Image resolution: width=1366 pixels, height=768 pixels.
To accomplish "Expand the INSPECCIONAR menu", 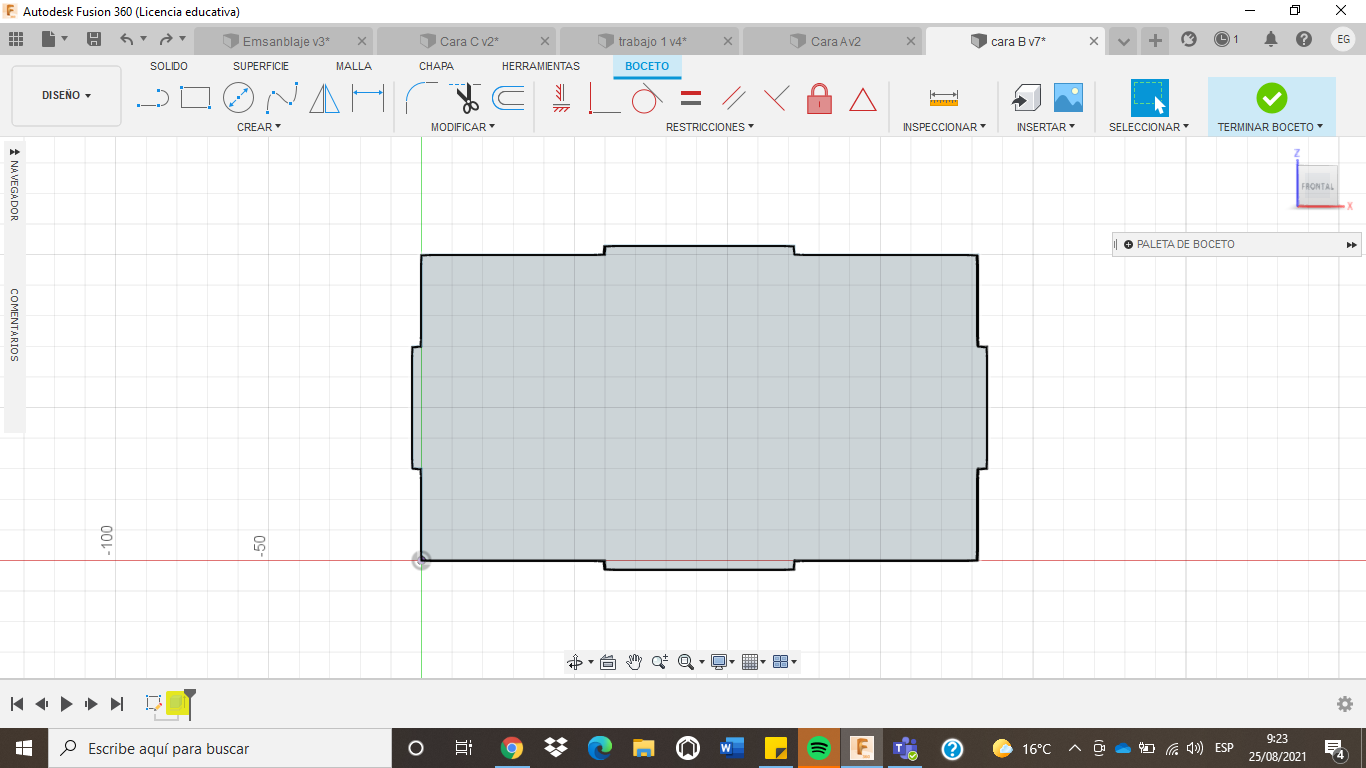I will (944, 127).
